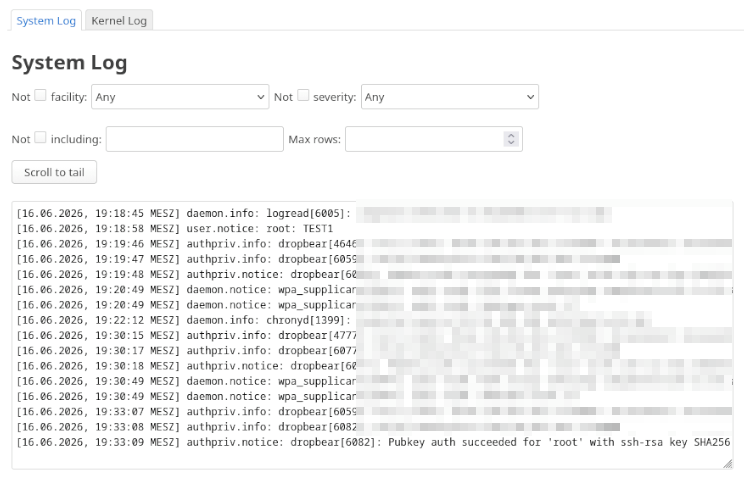Click the Scroll to tail button
Viewport: 744px width, 478px height.
pyautogui.click(x=54, y=172)
